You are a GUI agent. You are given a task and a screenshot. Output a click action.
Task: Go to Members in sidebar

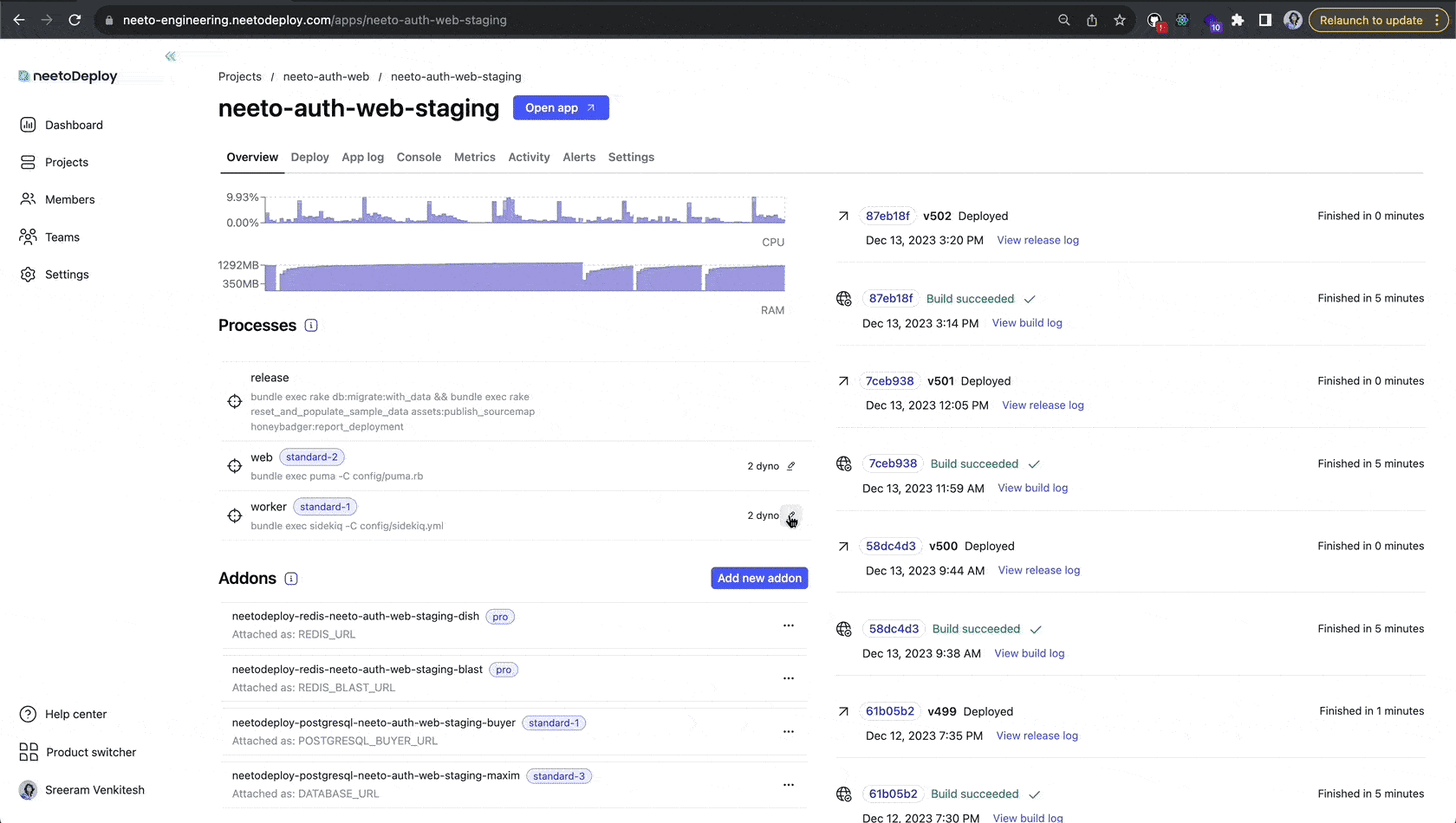[x=58, y=200]
